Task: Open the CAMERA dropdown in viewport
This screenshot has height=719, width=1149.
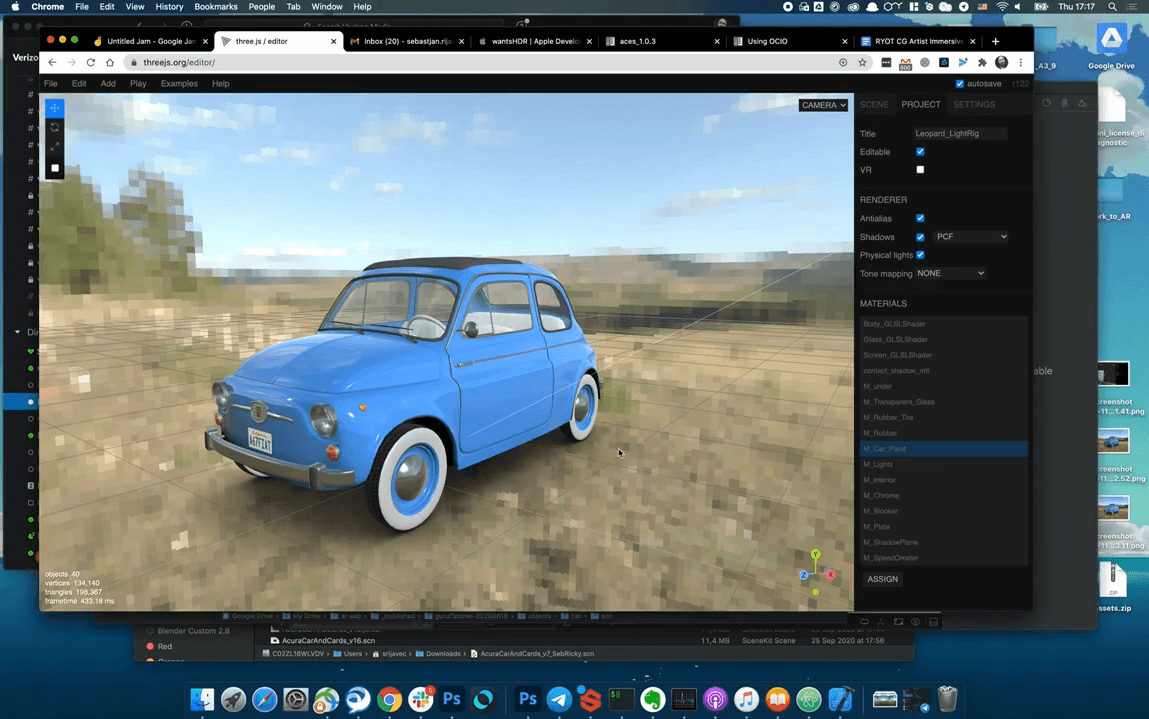Action: [823, 105]
